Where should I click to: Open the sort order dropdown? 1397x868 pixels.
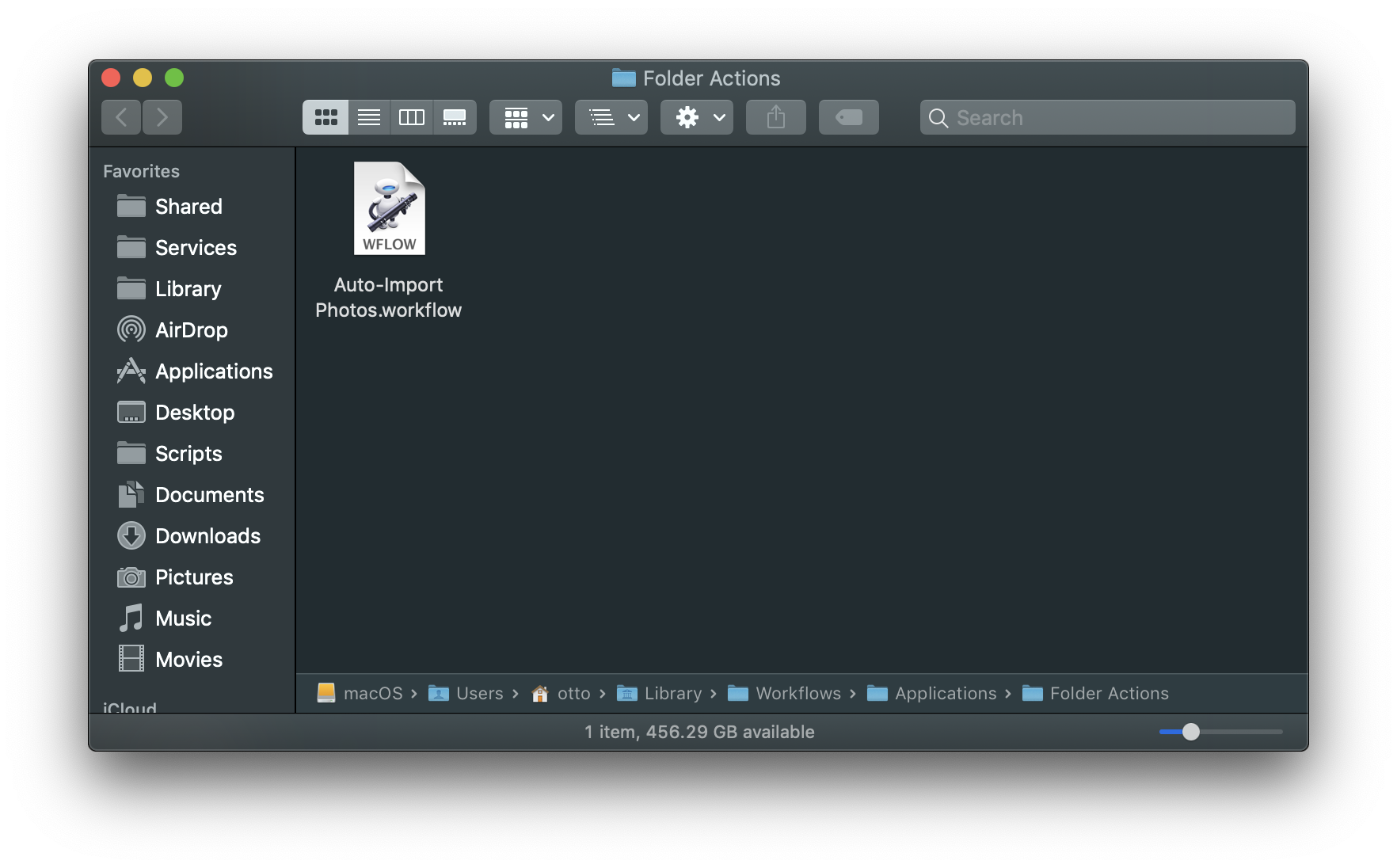pyautogui.click(x=611, y=117)
